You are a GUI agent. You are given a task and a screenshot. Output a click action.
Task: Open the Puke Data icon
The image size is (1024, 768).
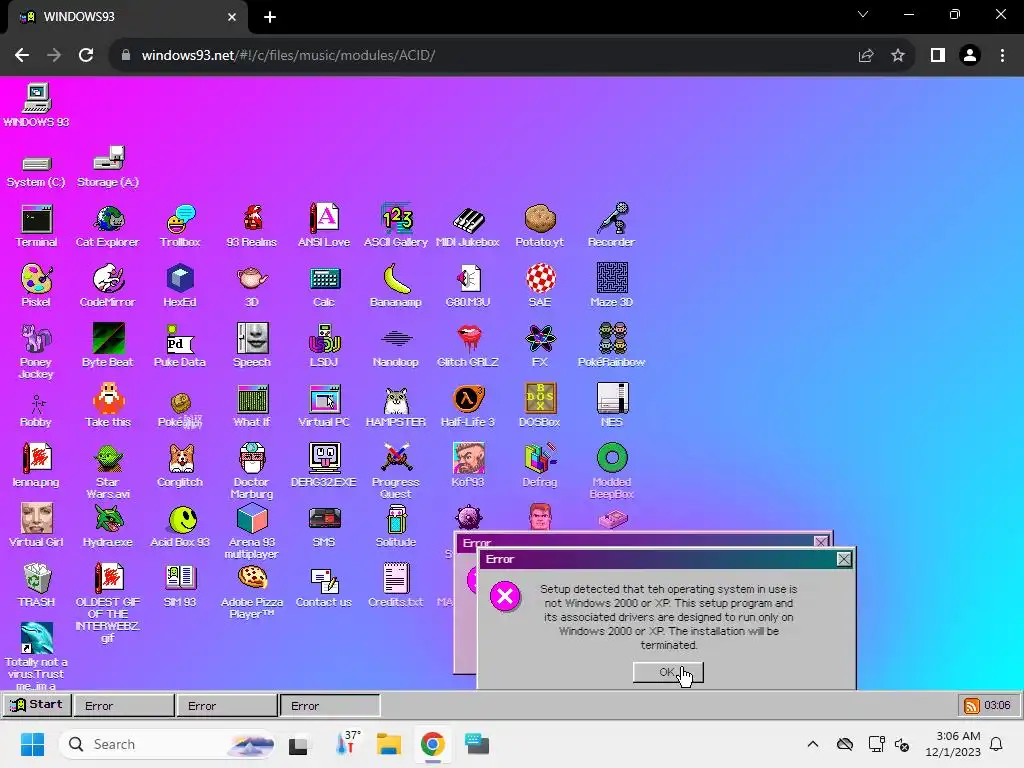point(180,345)
